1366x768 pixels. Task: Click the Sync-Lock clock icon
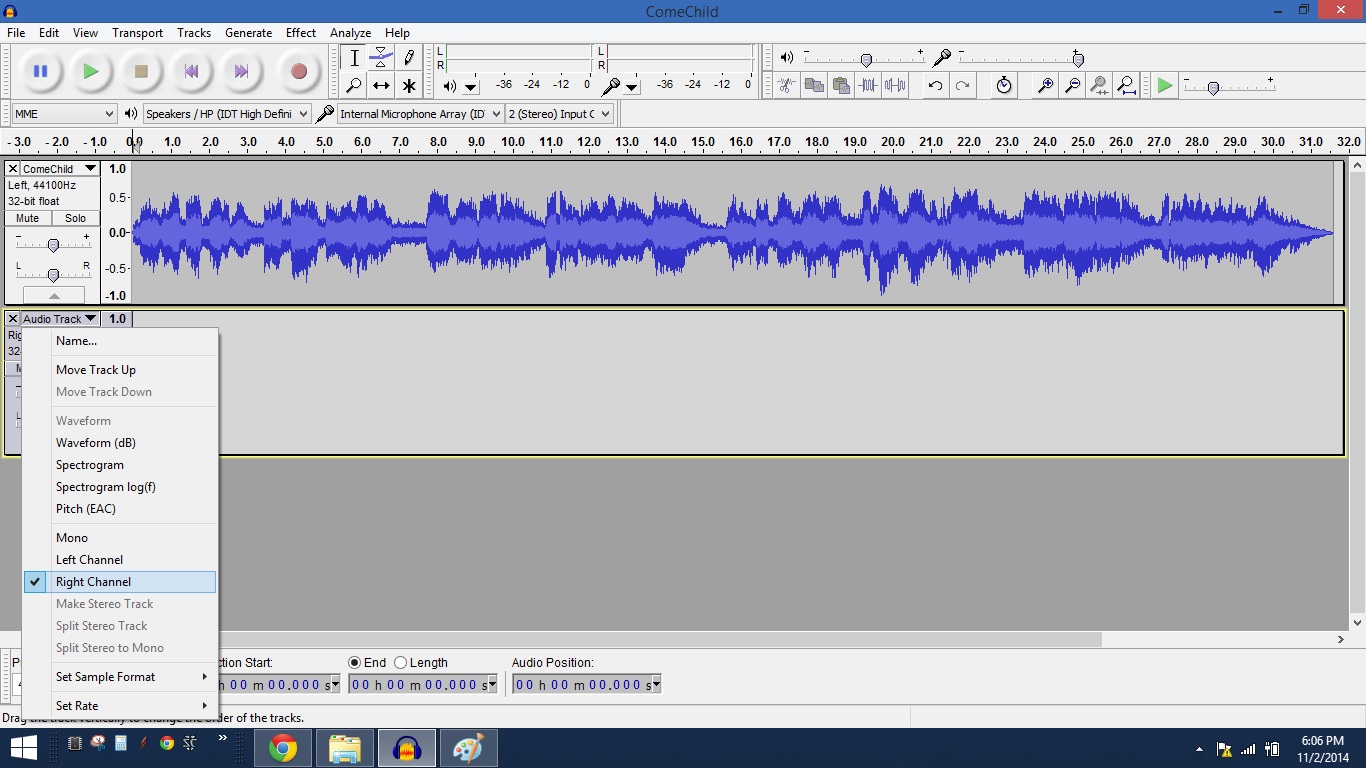click(x=1004, y=86)
